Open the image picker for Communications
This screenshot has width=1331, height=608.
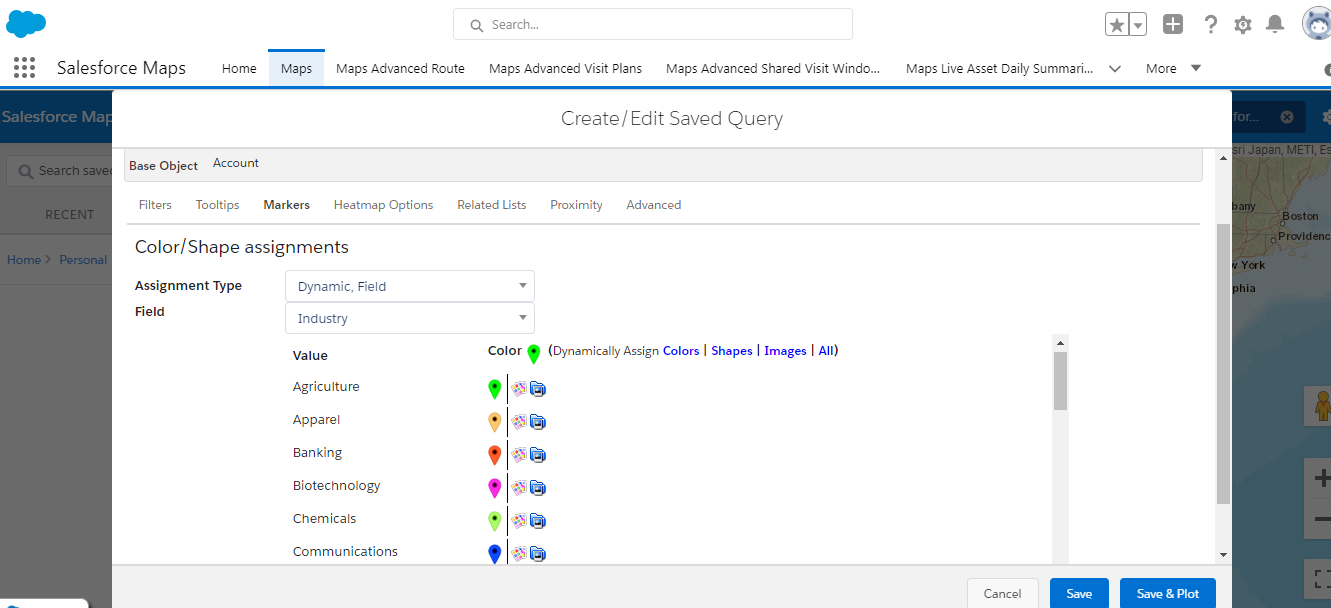point(538,553)
